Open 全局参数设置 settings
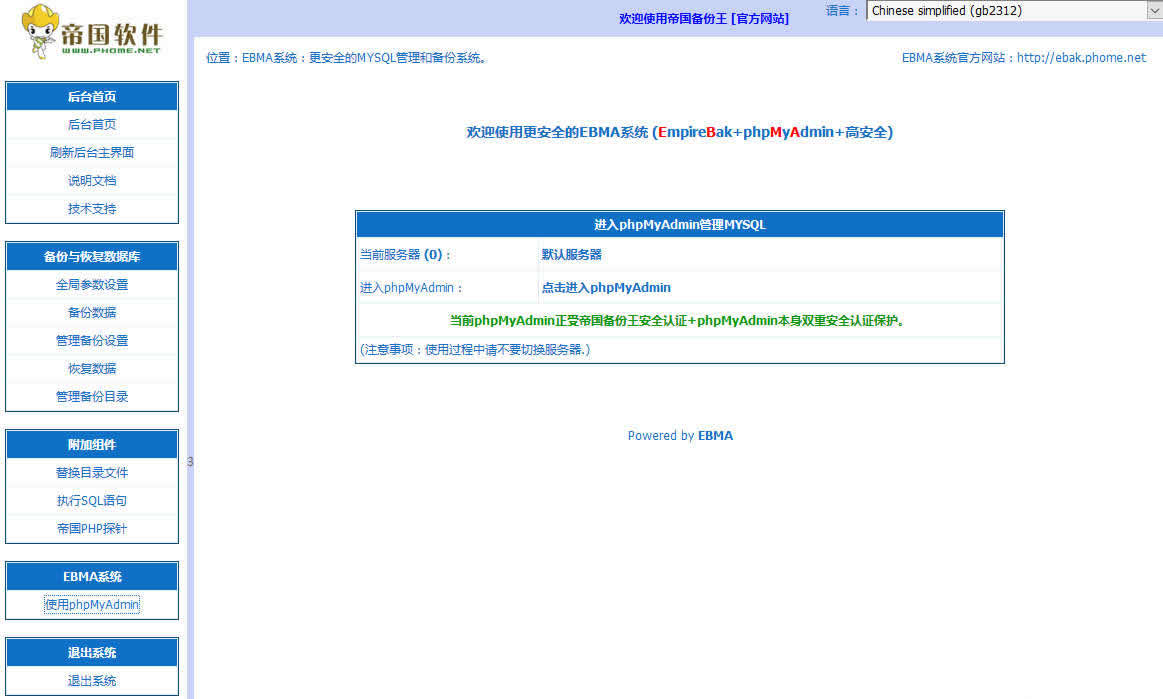1163x699 pixels. point(92,284)
